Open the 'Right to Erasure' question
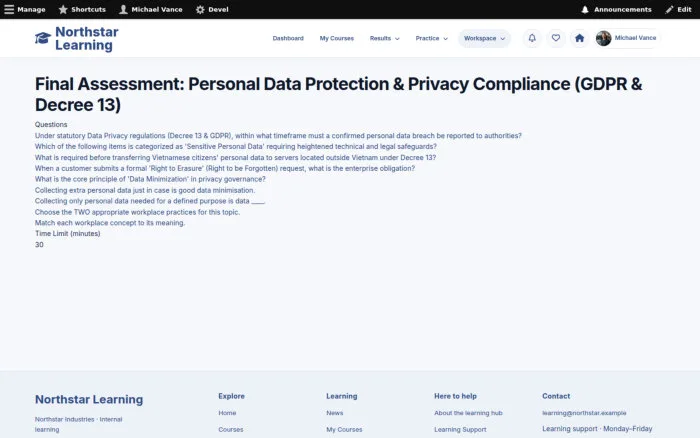This screenshot has width=700, height=438. click(225, 168)
